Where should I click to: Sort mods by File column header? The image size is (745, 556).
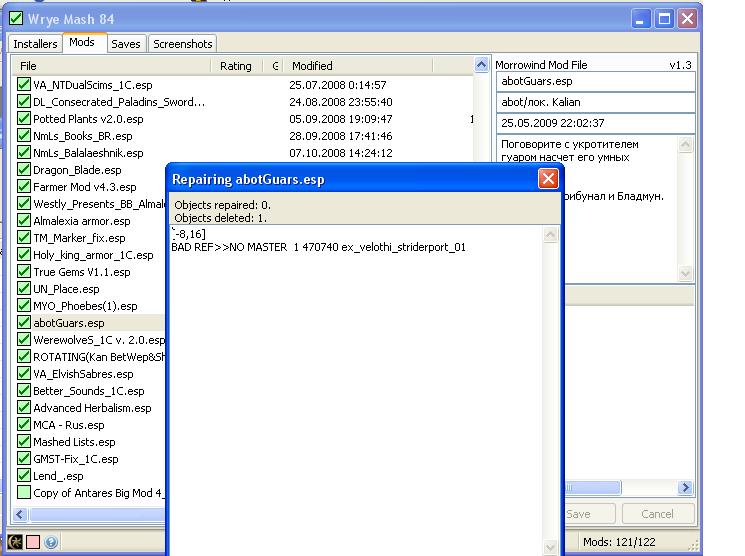[29, 66]
